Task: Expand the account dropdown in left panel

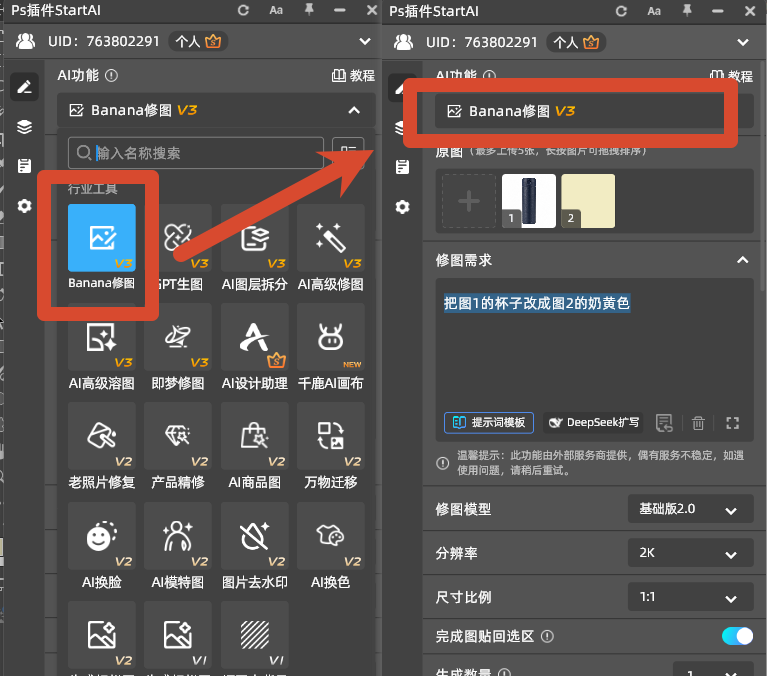Action: [x=364, y=42]
